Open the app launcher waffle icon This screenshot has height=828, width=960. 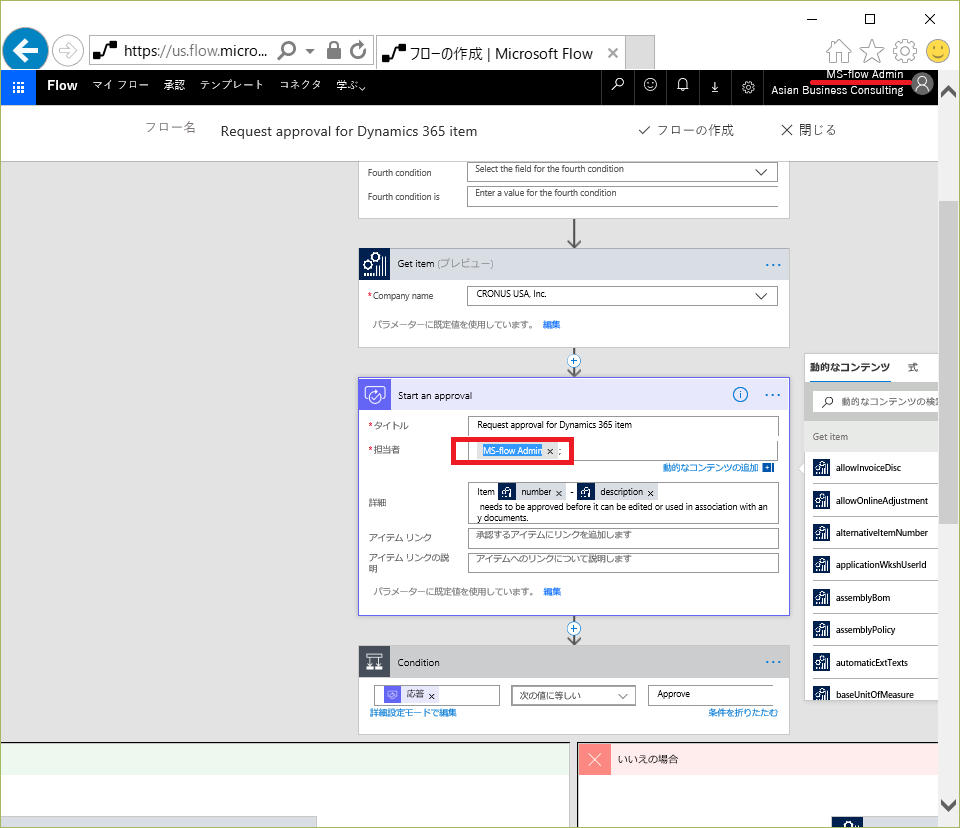[18, 88]
